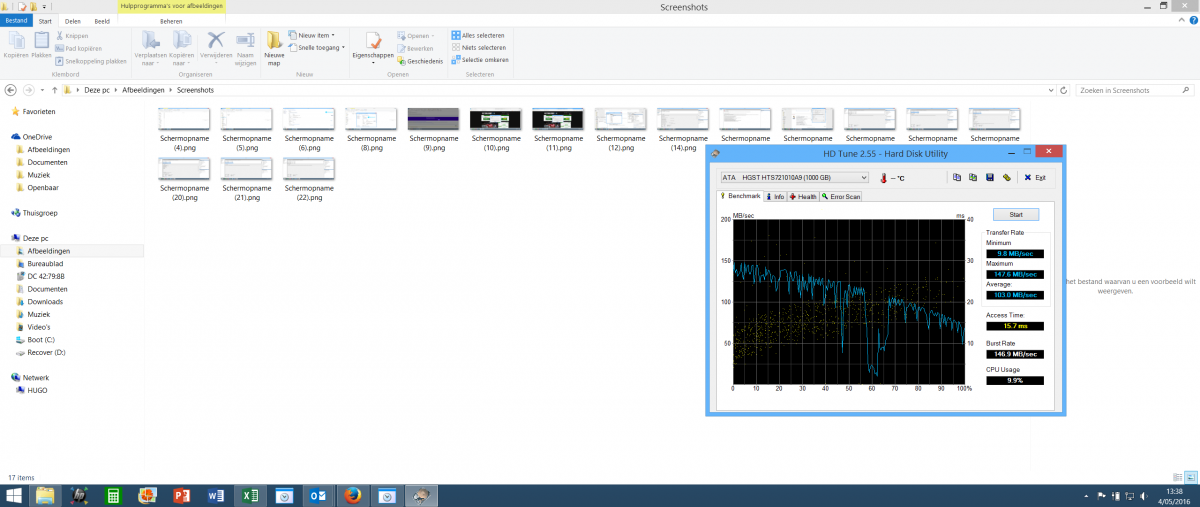1200x507 pixels.
Task: Click the Zoeken in Screenshots search field
Action: pos(1130,90)
